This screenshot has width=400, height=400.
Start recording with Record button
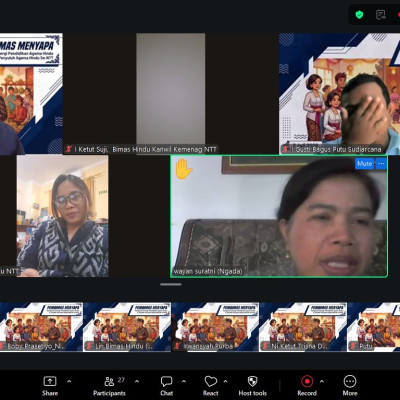(x=307, y=386)
